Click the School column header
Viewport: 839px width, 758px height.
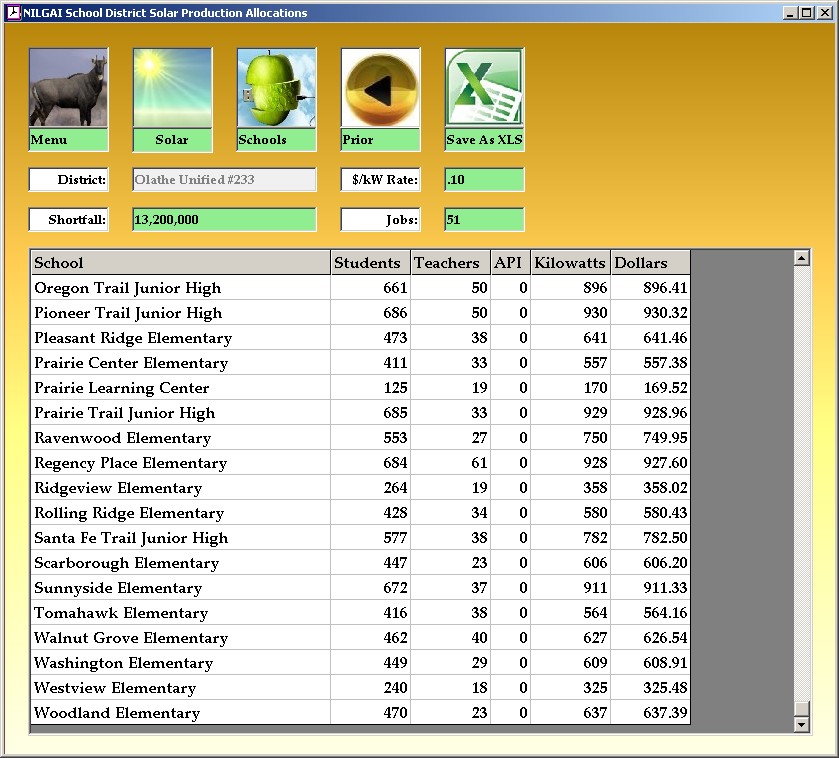click(180, 263)
